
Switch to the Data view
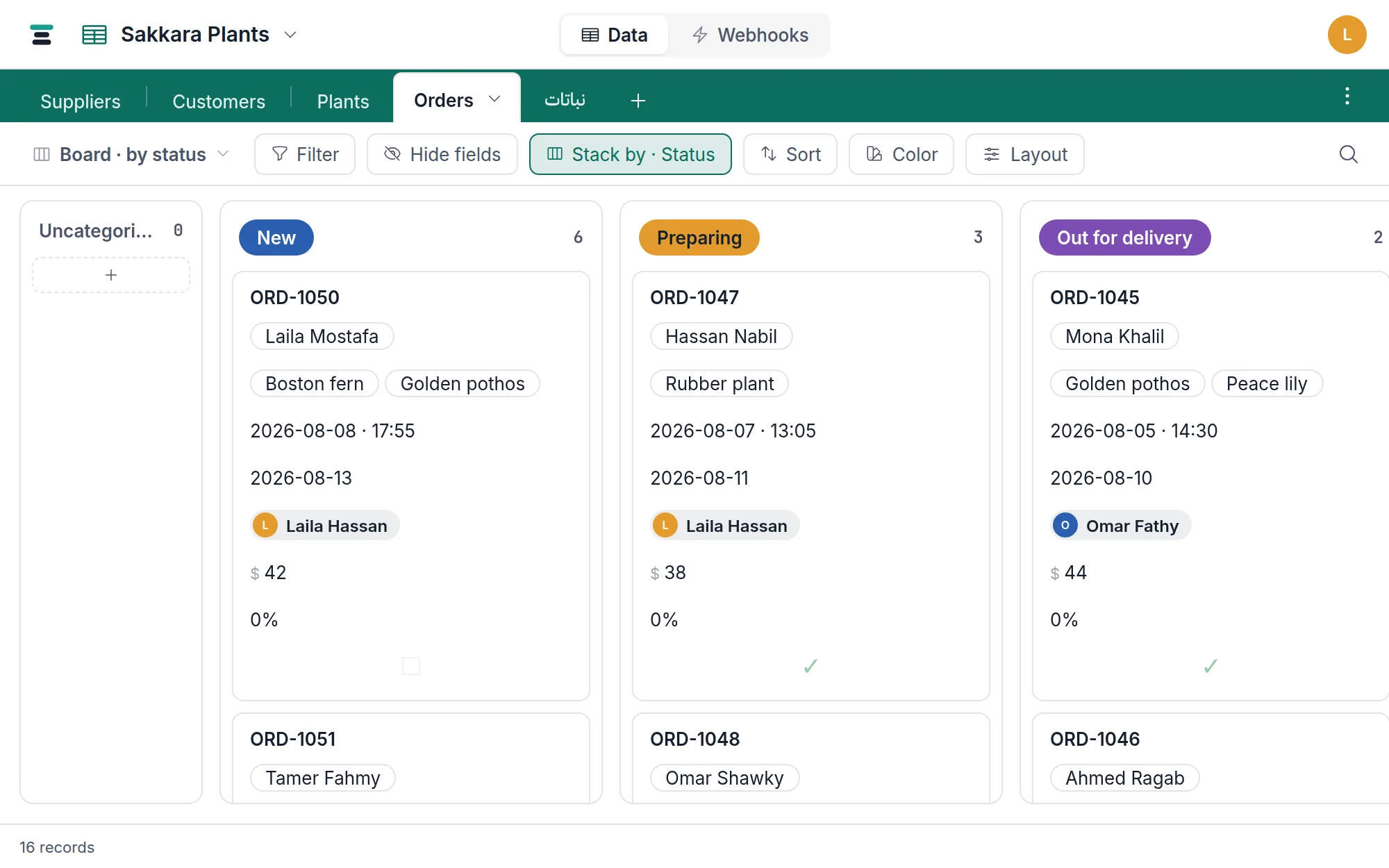[615, 35]
